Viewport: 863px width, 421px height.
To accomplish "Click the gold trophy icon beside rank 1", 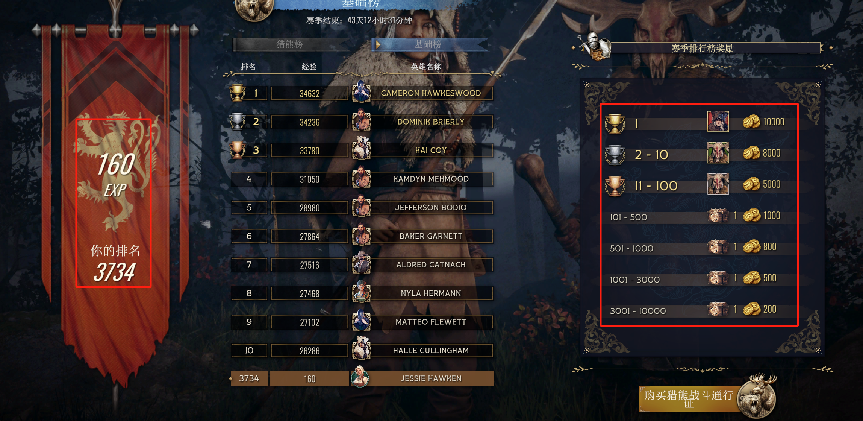I will click(237, 93).
